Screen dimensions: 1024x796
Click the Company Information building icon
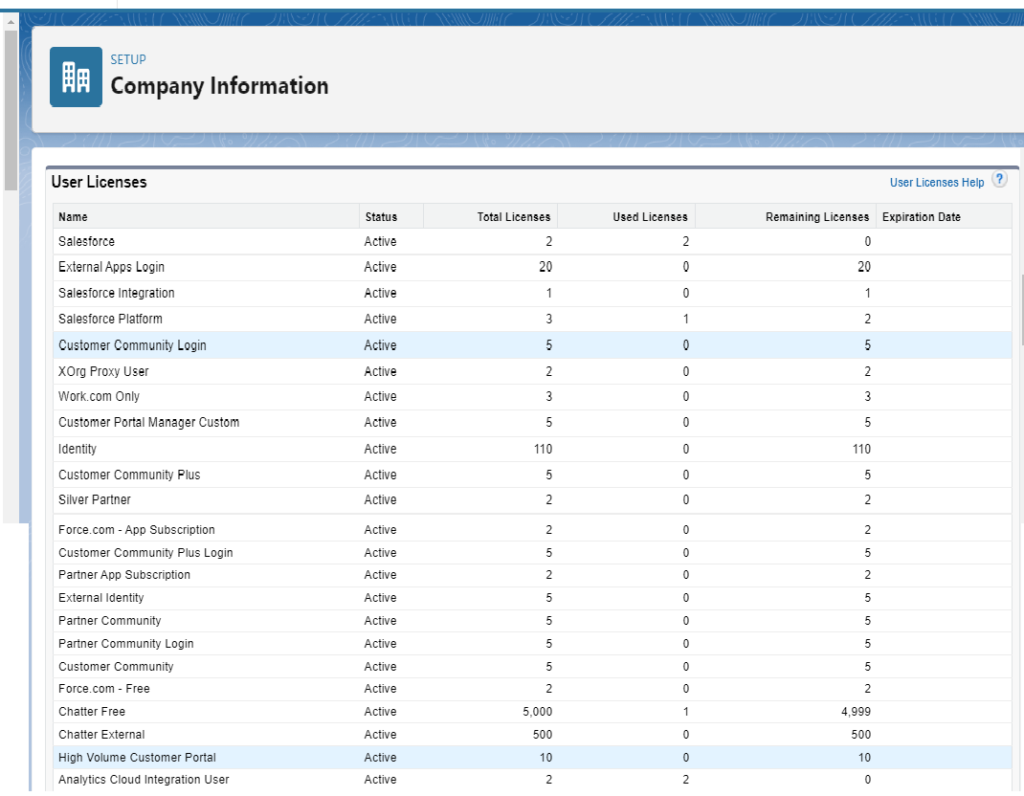(x=75, y=76)
